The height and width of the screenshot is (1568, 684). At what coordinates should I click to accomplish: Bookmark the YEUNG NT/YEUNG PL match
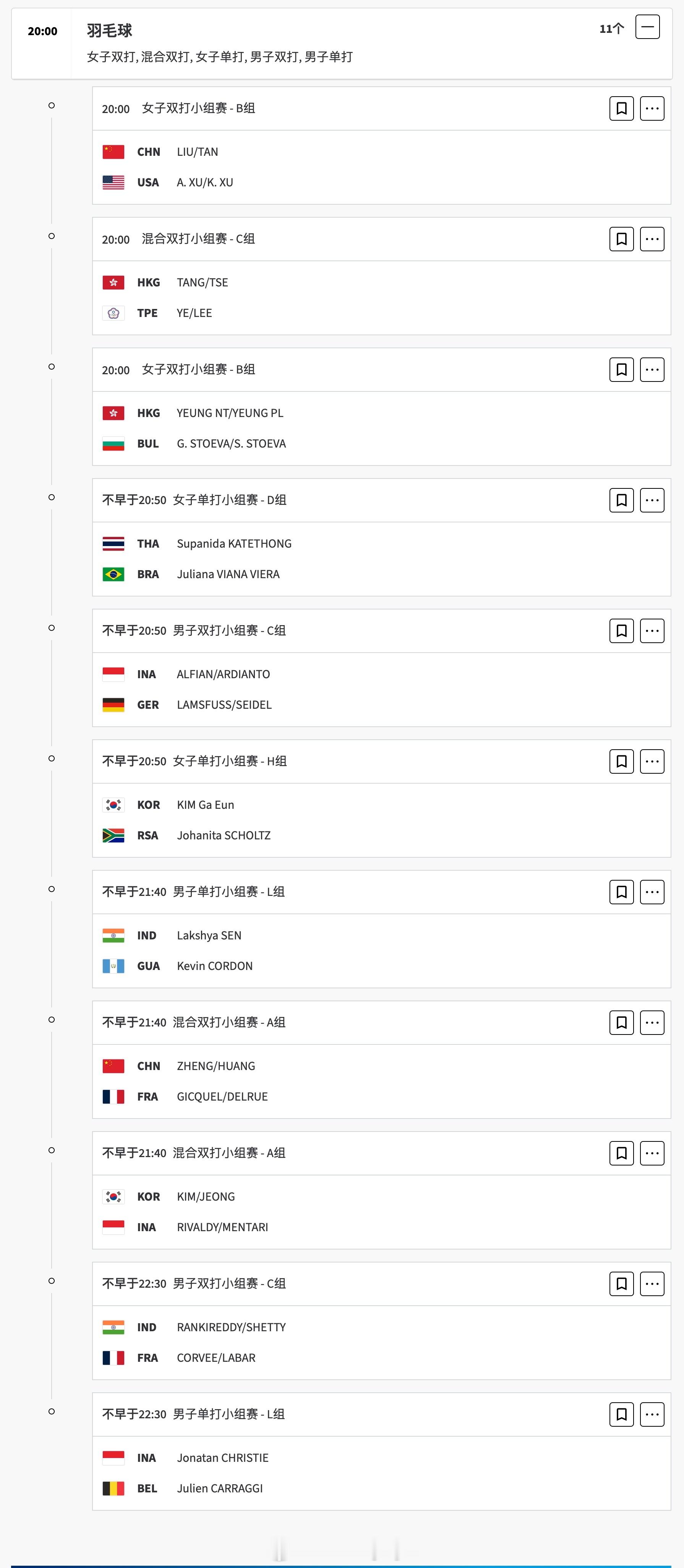click(x=621, y=370)
